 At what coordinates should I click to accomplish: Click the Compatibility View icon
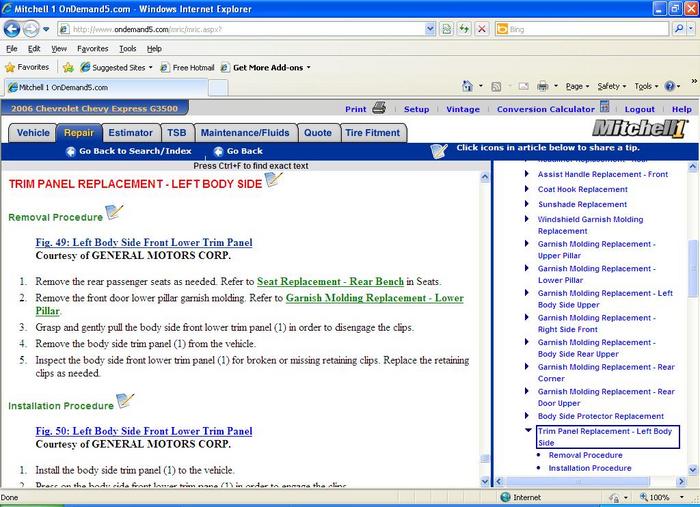click(x=446, y=29)
